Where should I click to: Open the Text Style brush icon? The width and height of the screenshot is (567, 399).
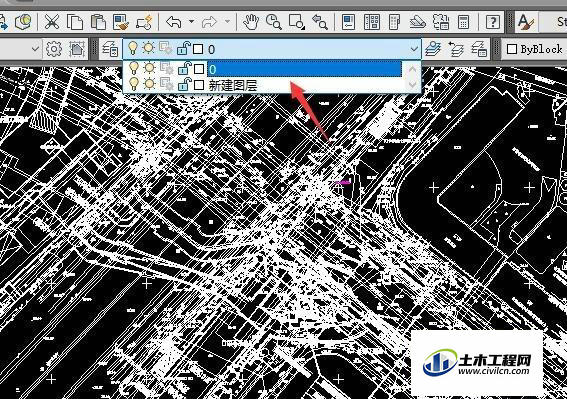point(525,22)
